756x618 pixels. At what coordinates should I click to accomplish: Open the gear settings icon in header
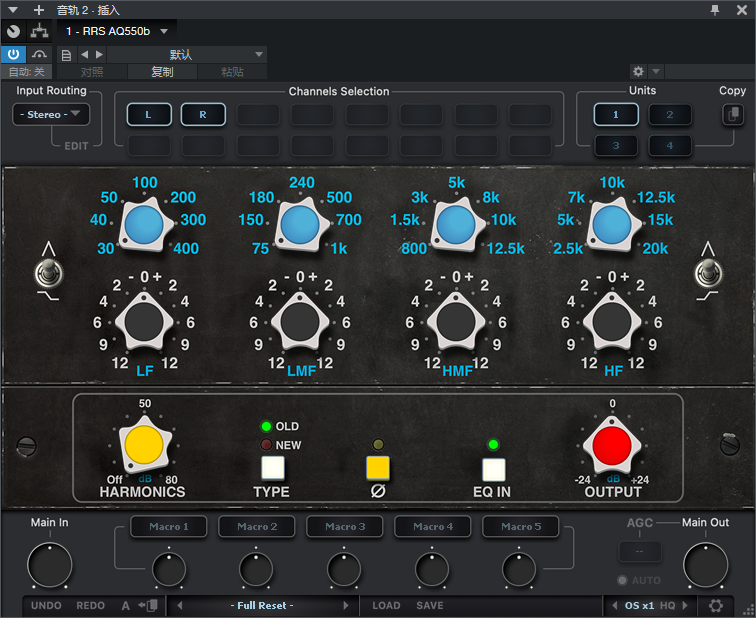pos(638,72)
